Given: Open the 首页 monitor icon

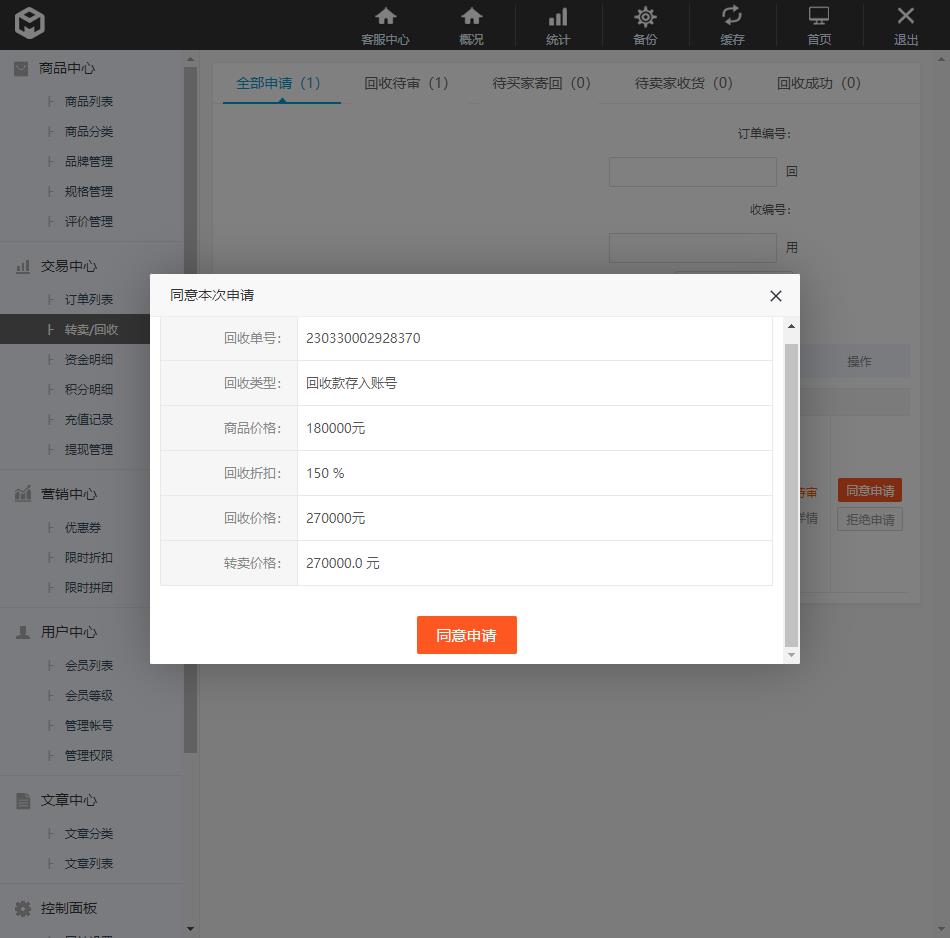Looking at the screenshot, I should click(x=819, y=17).
